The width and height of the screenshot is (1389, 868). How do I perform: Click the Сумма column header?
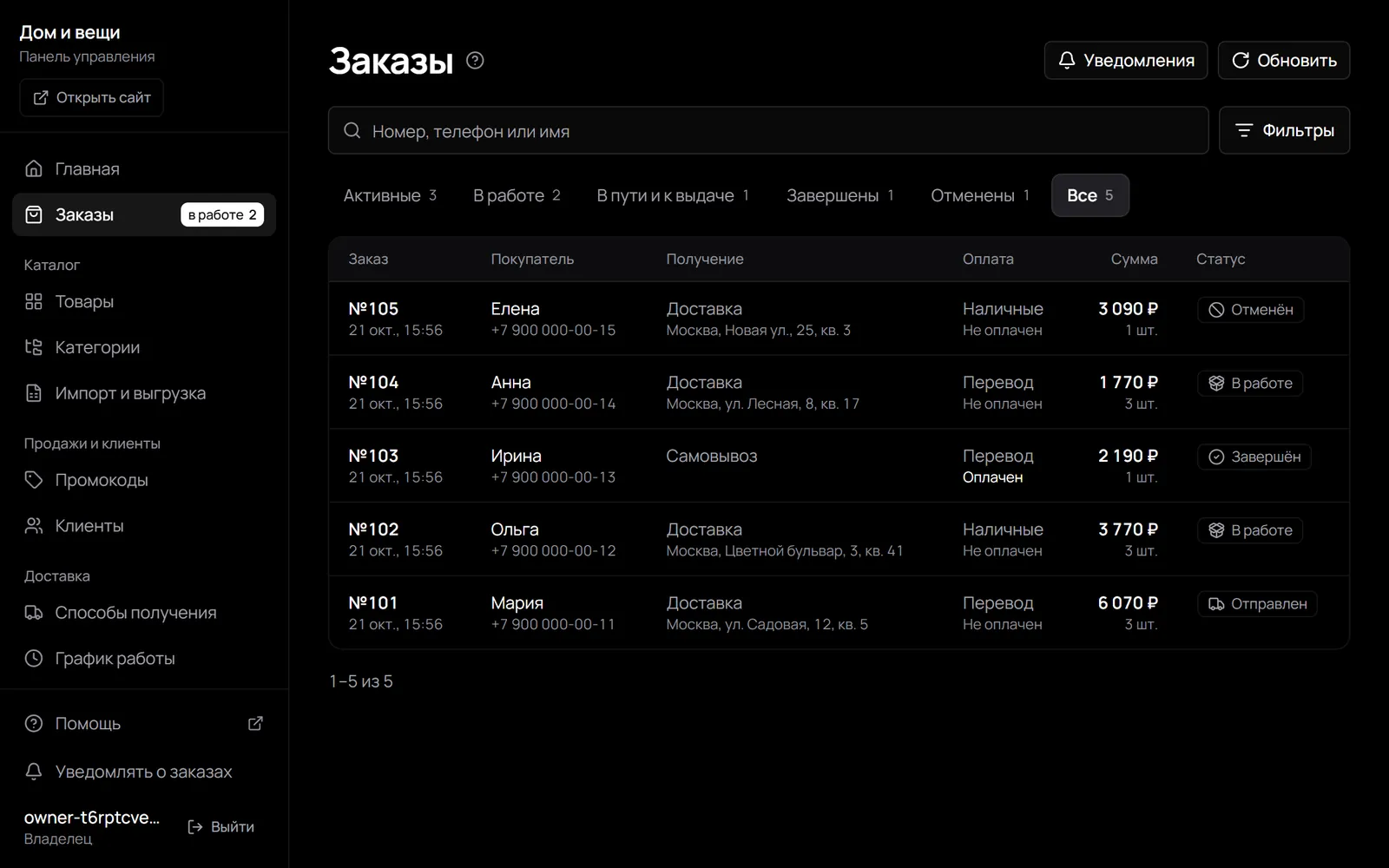1134,259
